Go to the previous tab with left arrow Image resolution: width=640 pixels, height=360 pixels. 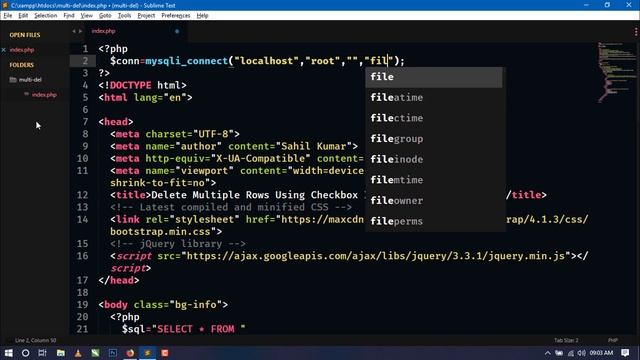tap(74, 31)
